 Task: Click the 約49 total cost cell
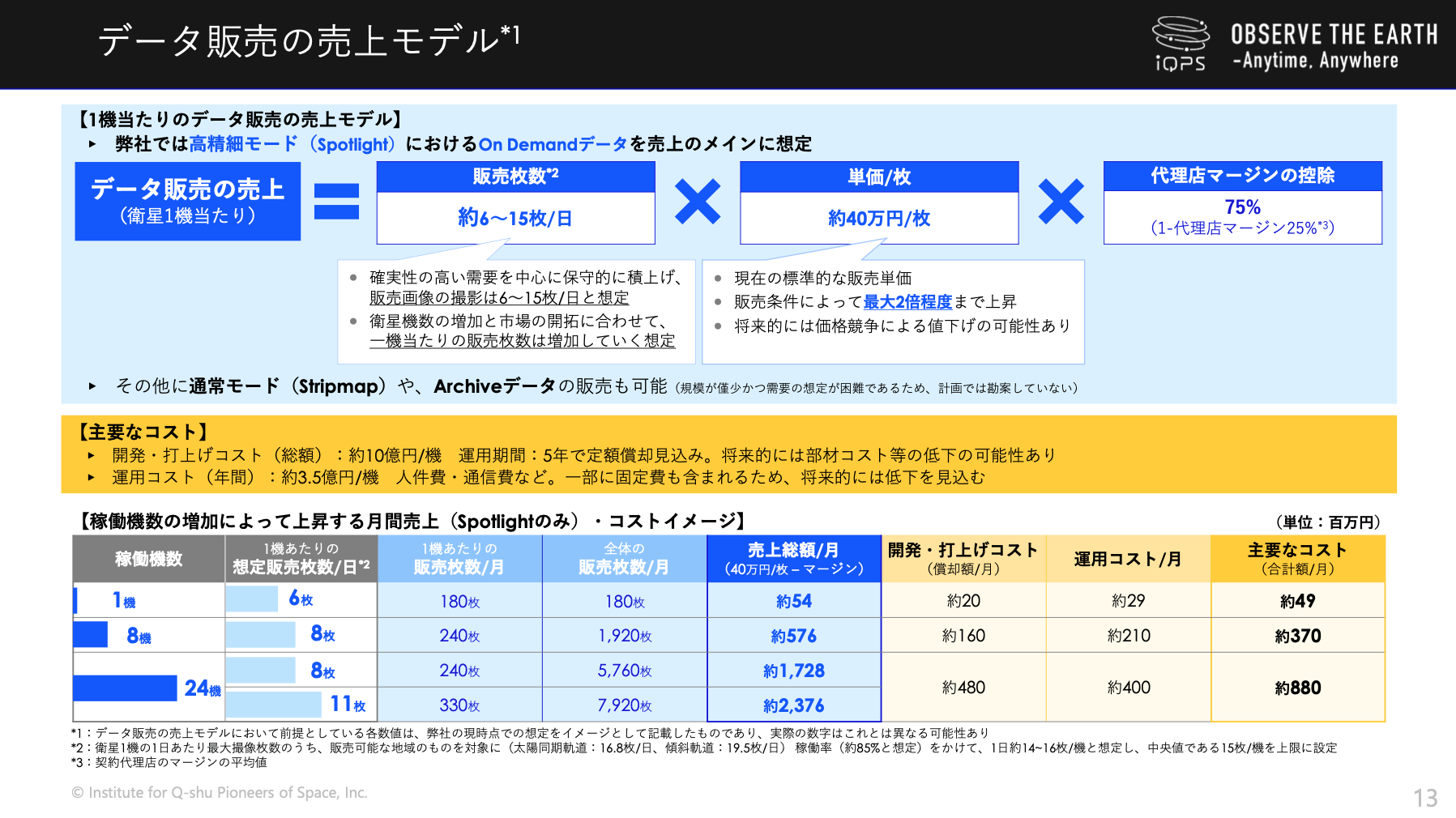click(x=1298, y=601)
